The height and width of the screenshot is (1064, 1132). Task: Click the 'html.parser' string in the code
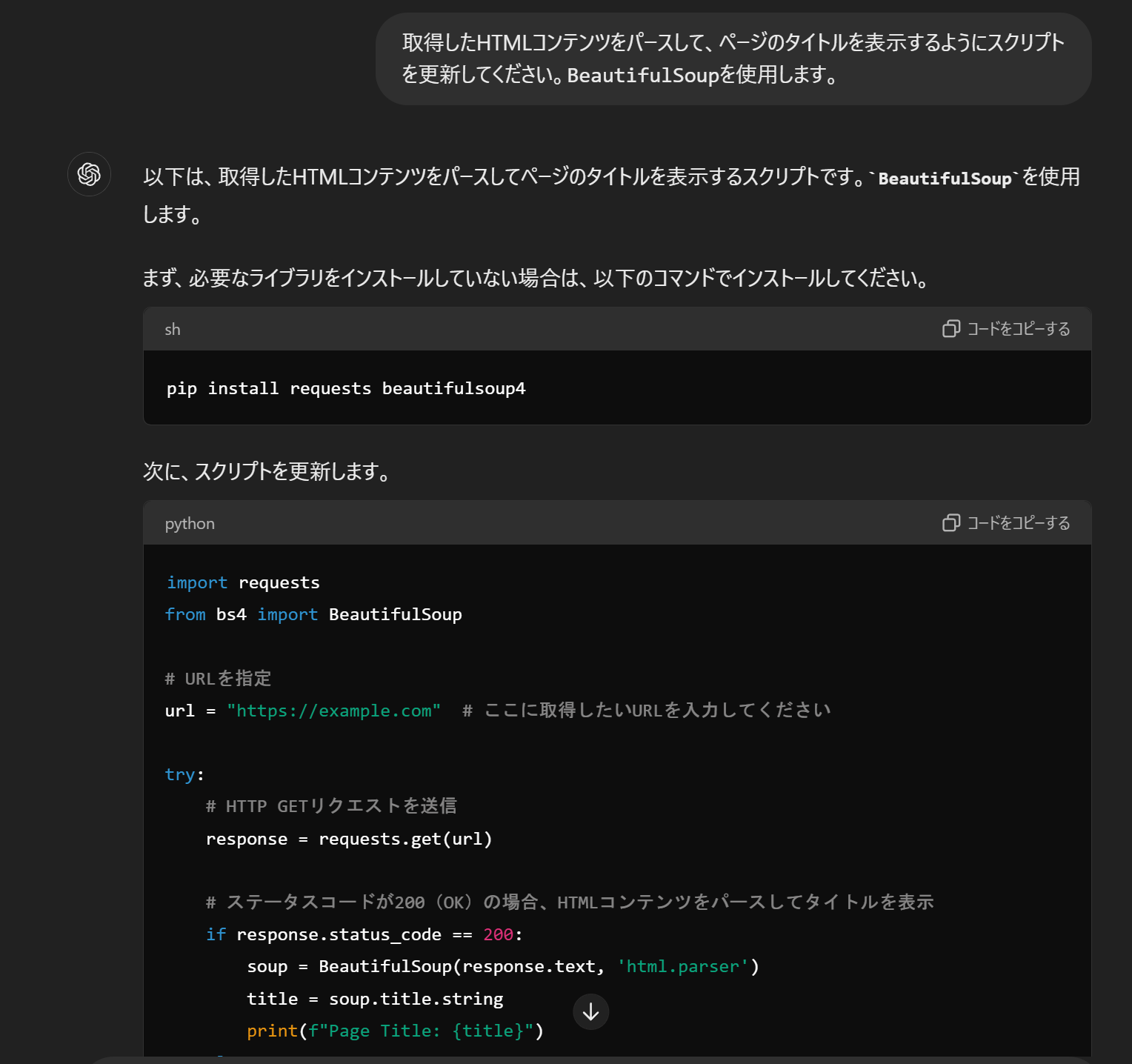pyautogui.click(x=682, y=966)
